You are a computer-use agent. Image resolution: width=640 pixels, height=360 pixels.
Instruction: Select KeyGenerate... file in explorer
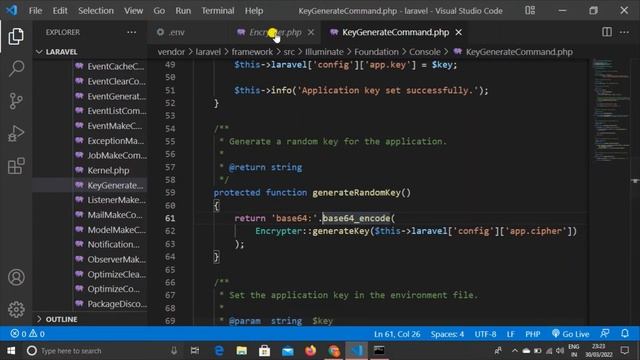(x=115, y=185)
